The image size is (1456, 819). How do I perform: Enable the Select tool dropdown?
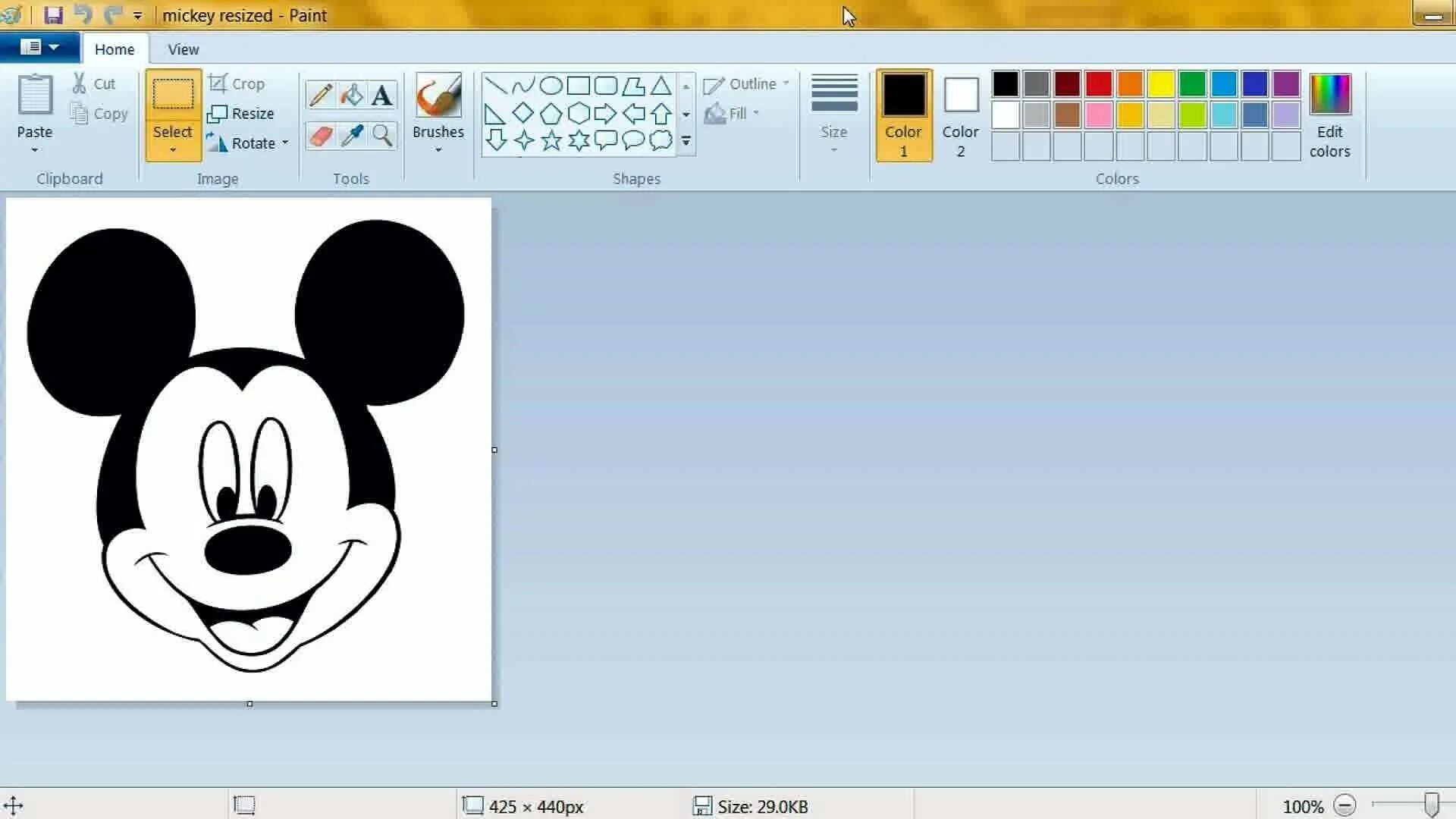tap(172, 148)
